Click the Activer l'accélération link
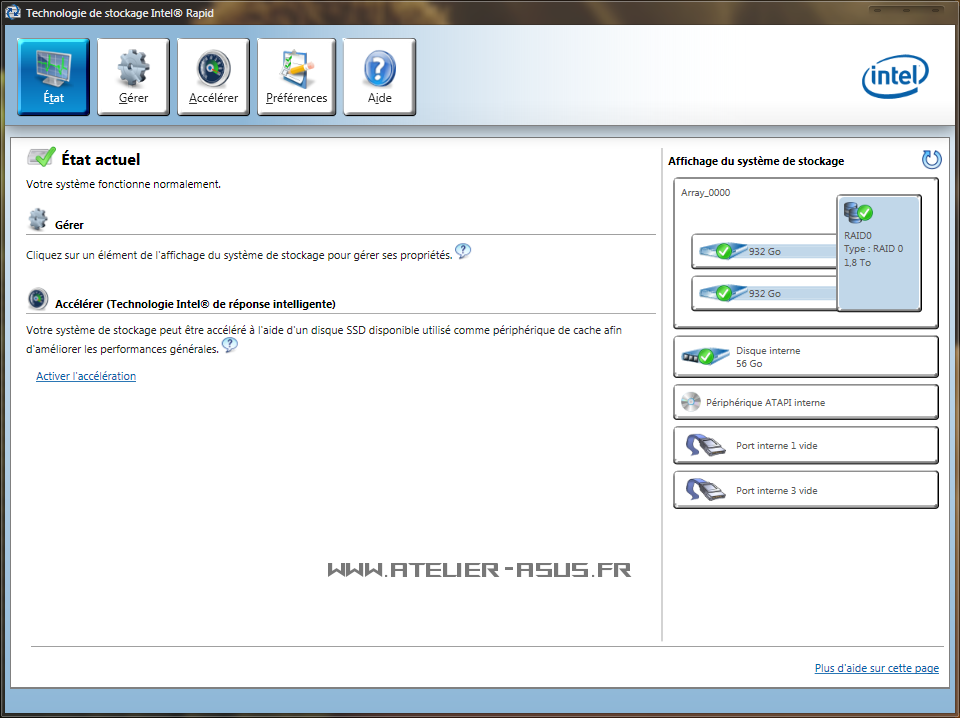960x718 pixels. tap(86, 376)
